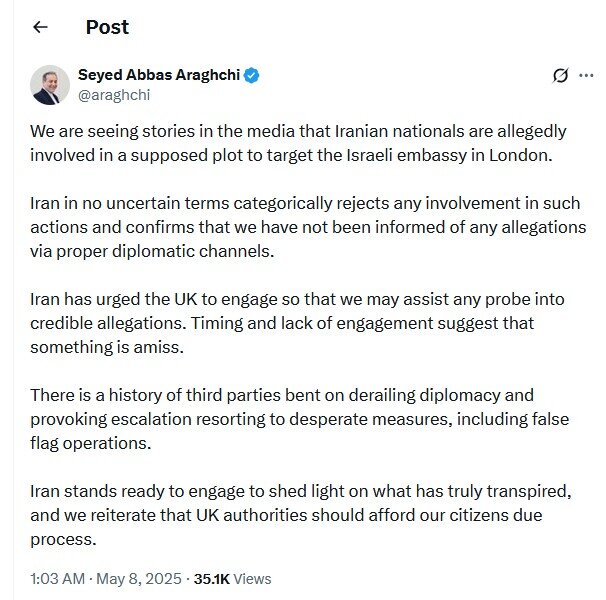Click the blue verified badge

252,76
